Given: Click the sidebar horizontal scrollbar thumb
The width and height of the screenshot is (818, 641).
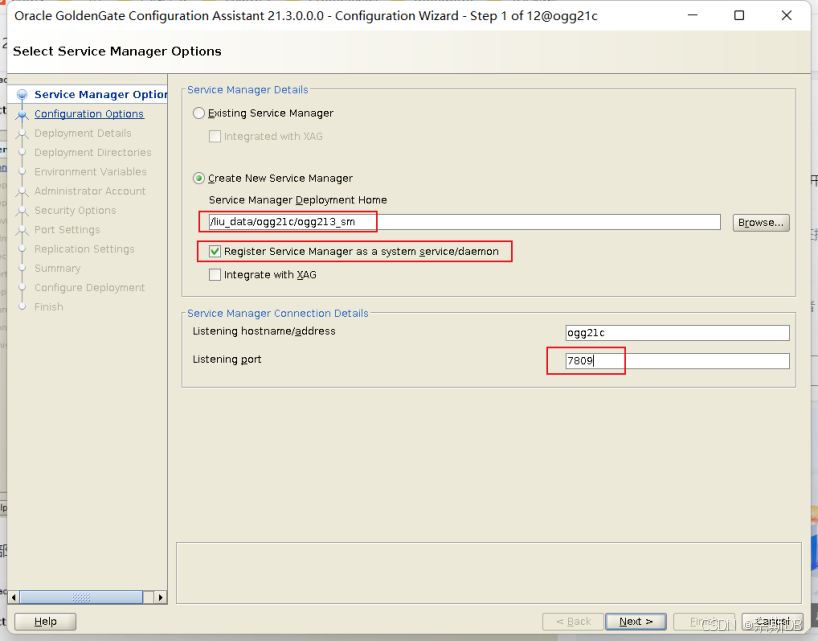Looking at the screenshot, I should [81, 597].
